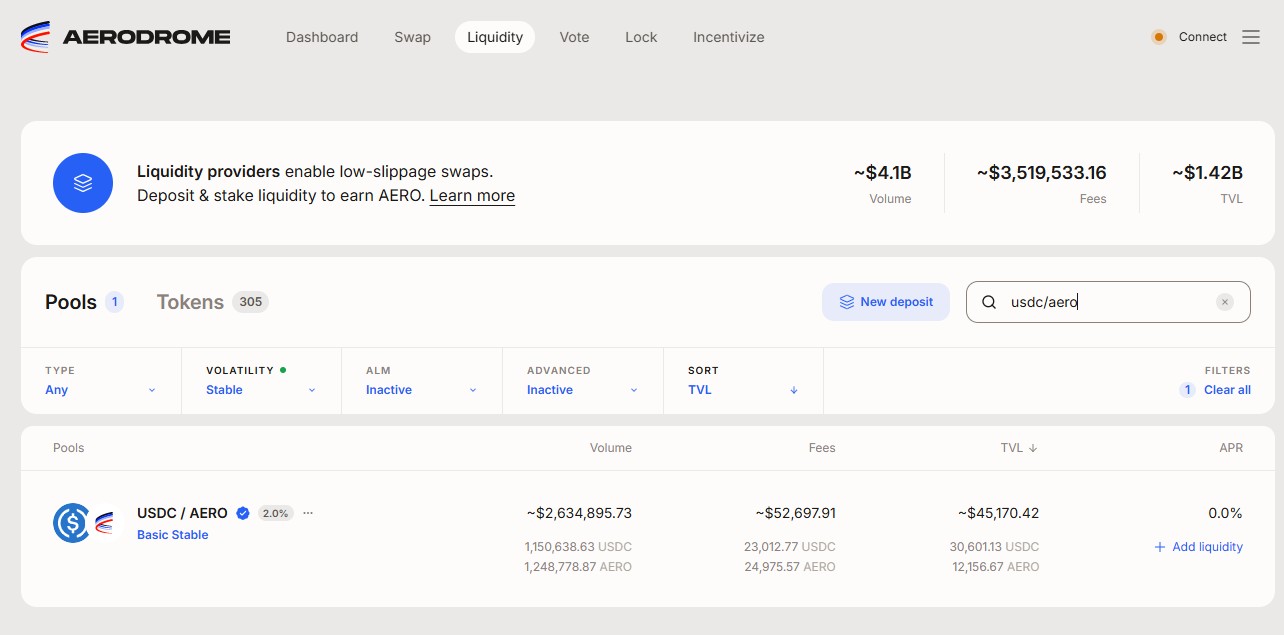The width and height of the screenshot is (1284, 635).
Task: Click the 1,150,638.63 USDC volume amount
Action: click(x=578, y=547)
